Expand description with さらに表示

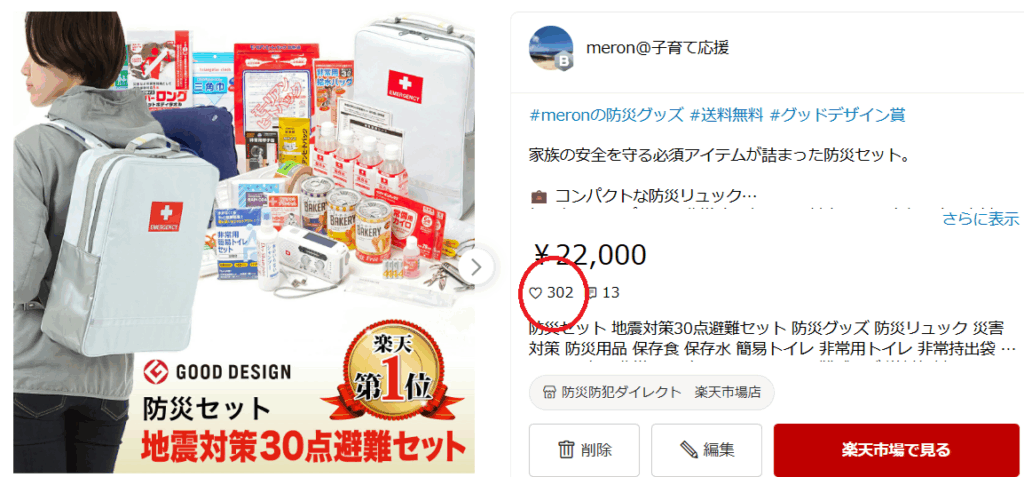pos(980,219)
